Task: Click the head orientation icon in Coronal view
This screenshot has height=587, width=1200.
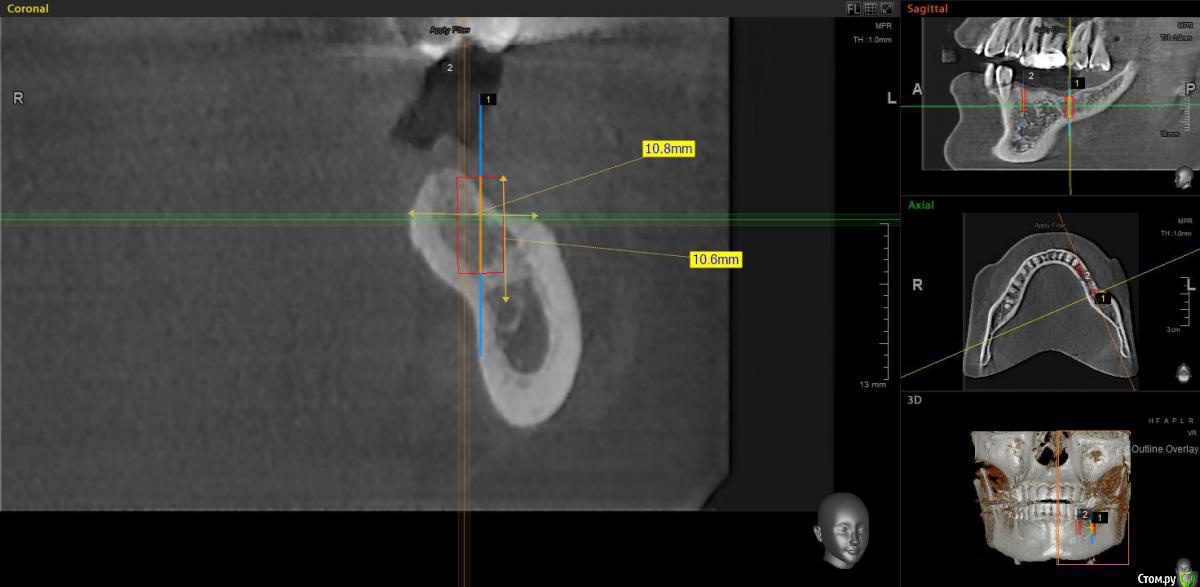Action: [x=840, y=530]
